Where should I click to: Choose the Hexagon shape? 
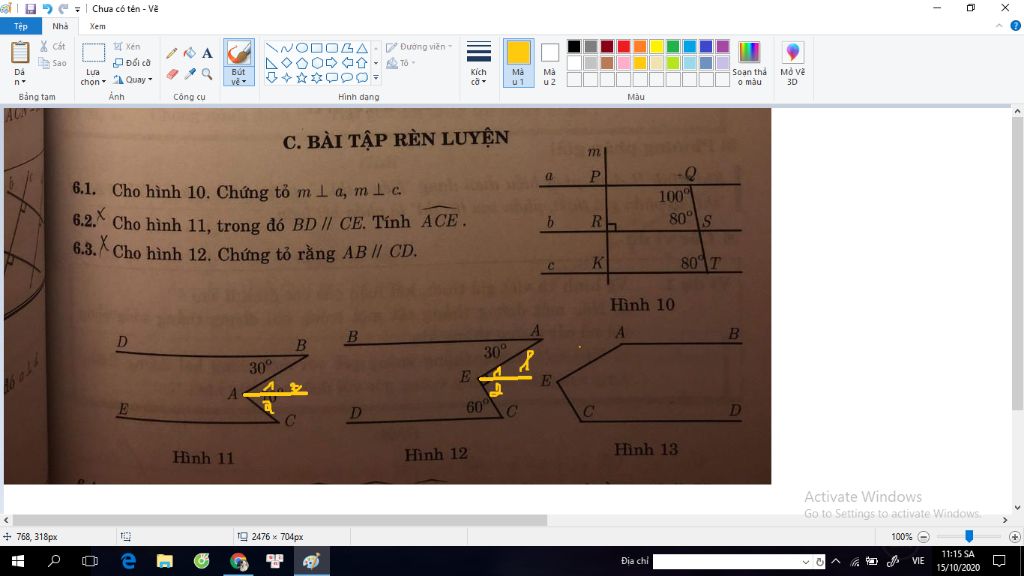tap(317, 63)
